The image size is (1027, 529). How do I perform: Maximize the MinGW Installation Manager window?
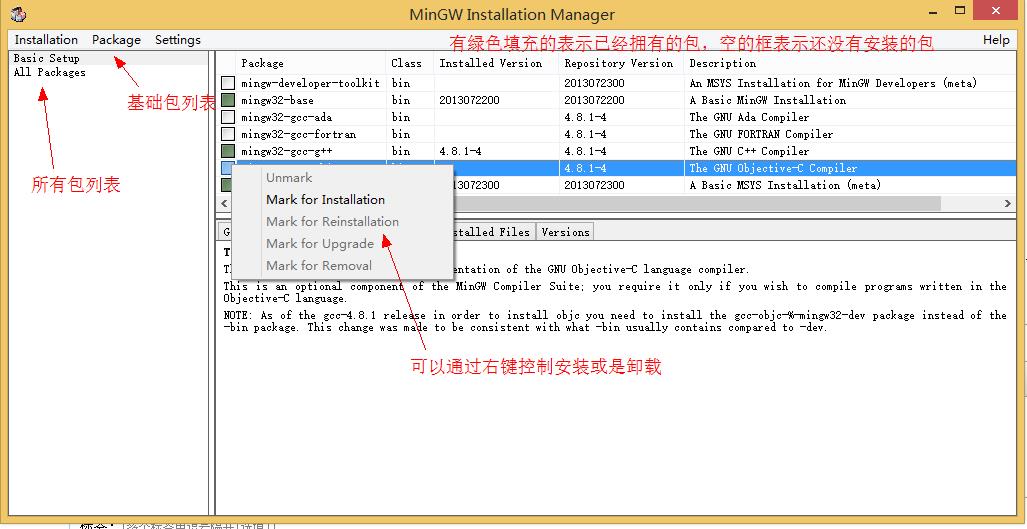coord(960,11)
